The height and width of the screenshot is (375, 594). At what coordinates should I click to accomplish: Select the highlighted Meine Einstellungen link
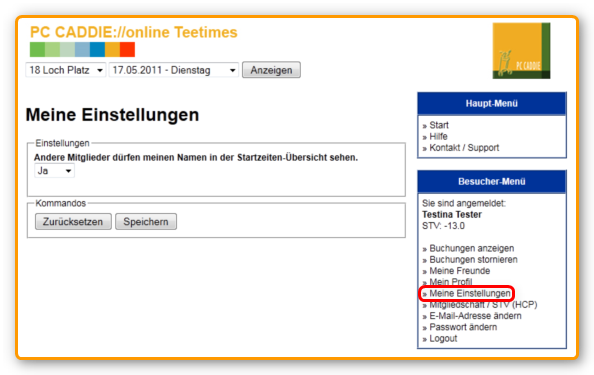pyautogui.click(x=470, y=294)
